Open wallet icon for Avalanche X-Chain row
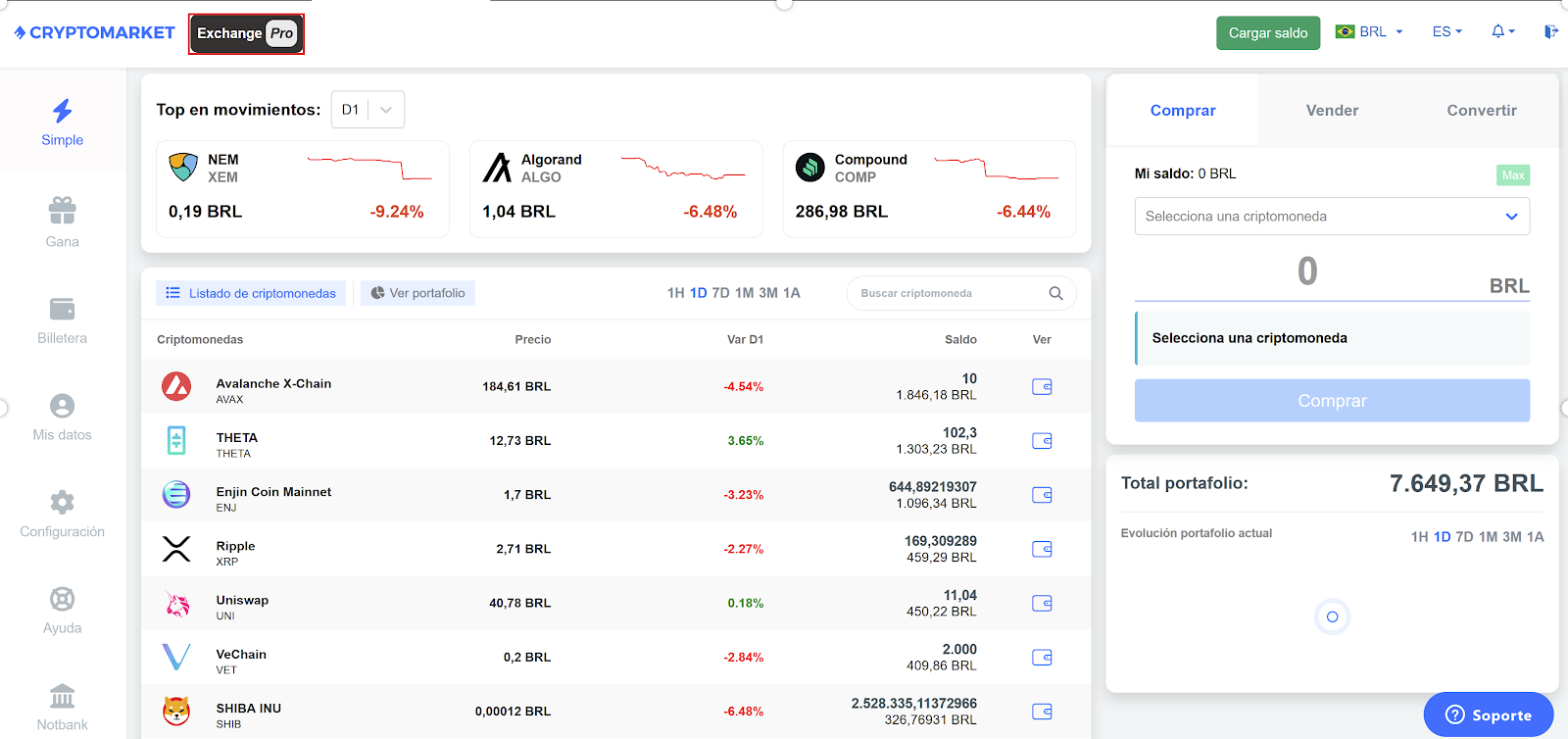 1042,387
